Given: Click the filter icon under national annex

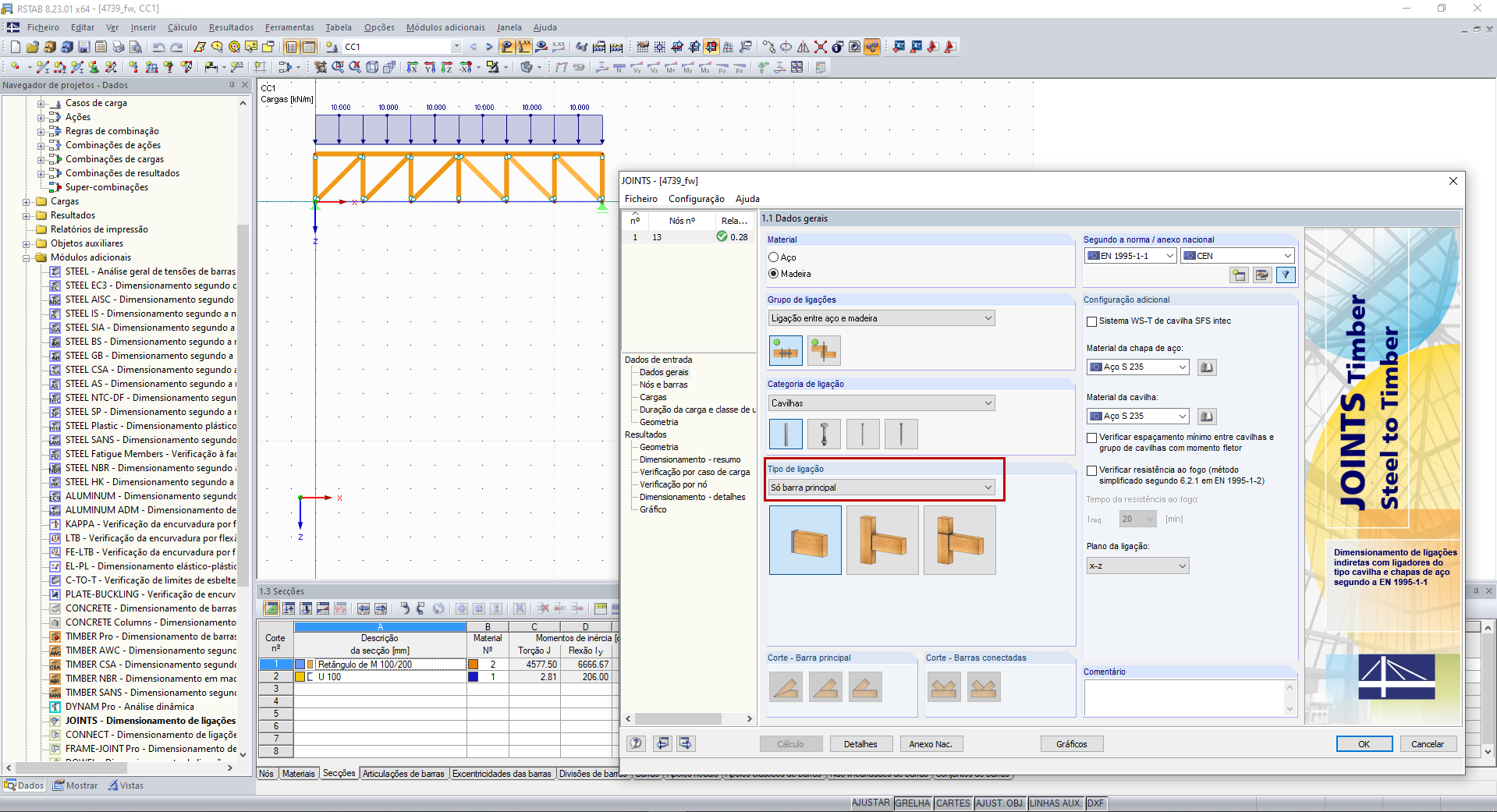Looking at the screenshot, I should 1285,275.
